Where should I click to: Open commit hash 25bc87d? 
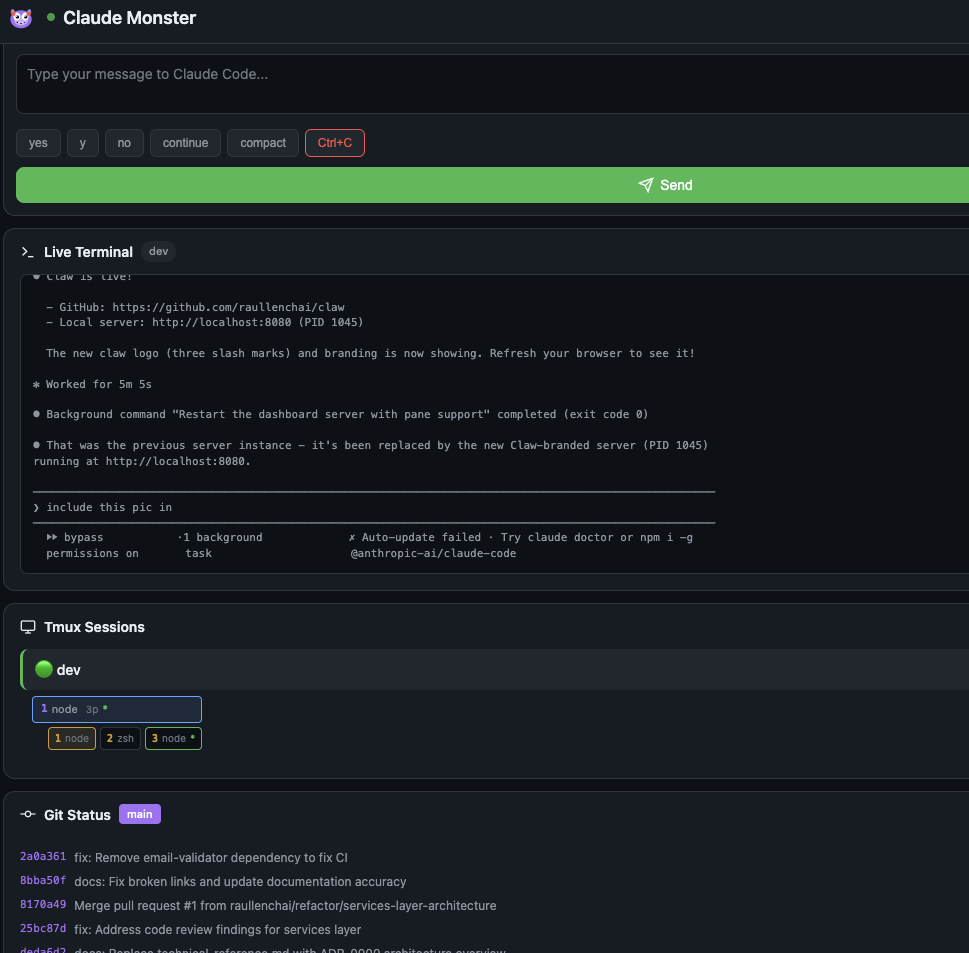pyautogui.click(x=43, y=929)
